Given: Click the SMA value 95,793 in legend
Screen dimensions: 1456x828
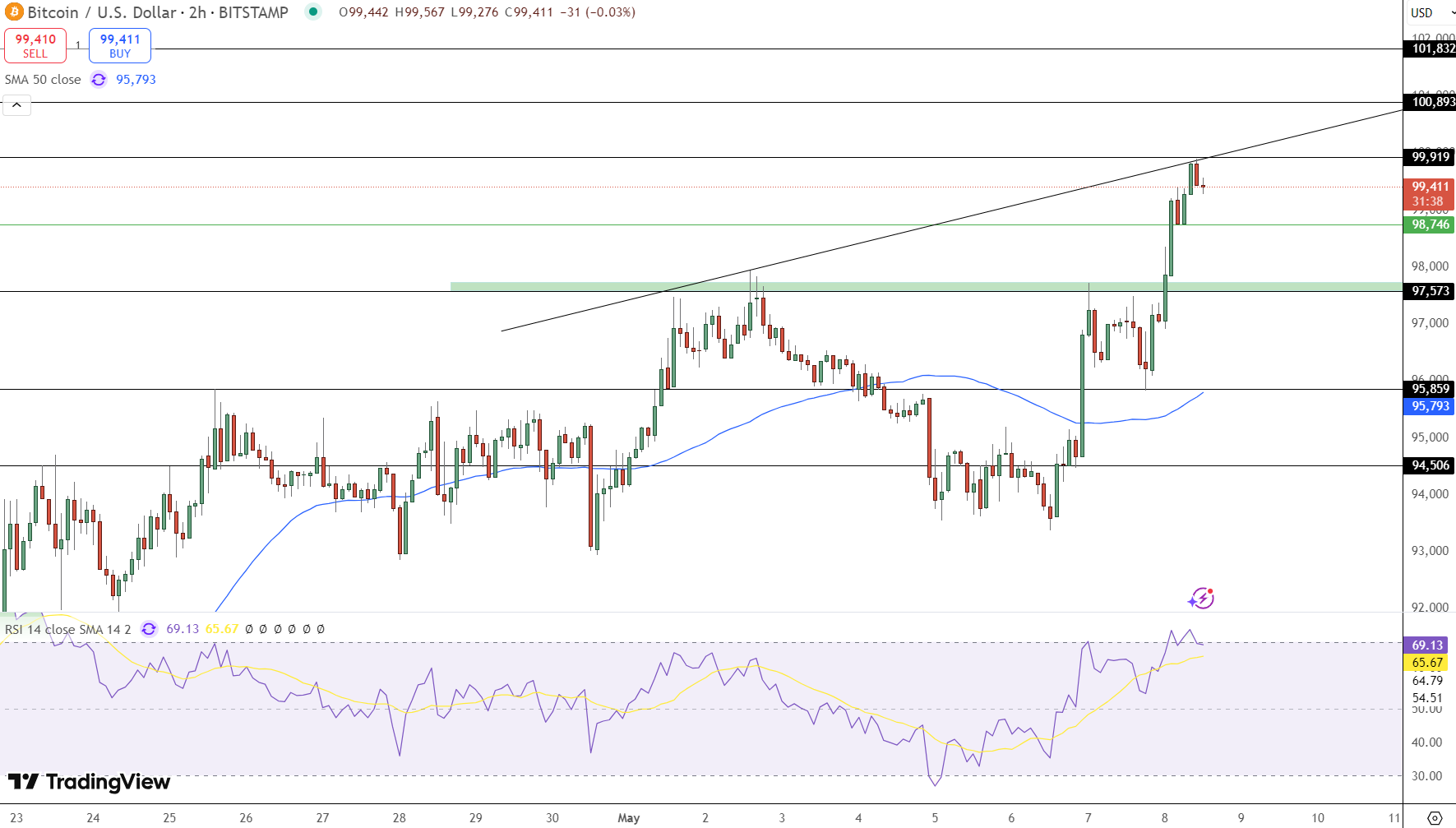Looking at the screenshot, I should click(136, 80).
